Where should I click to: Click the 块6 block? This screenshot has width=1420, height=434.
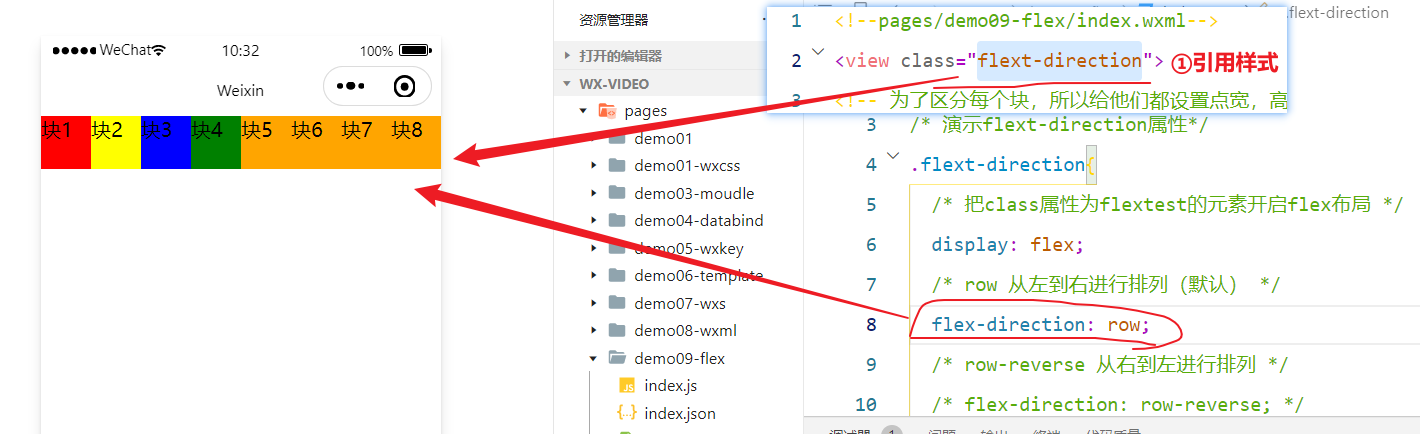316,142
